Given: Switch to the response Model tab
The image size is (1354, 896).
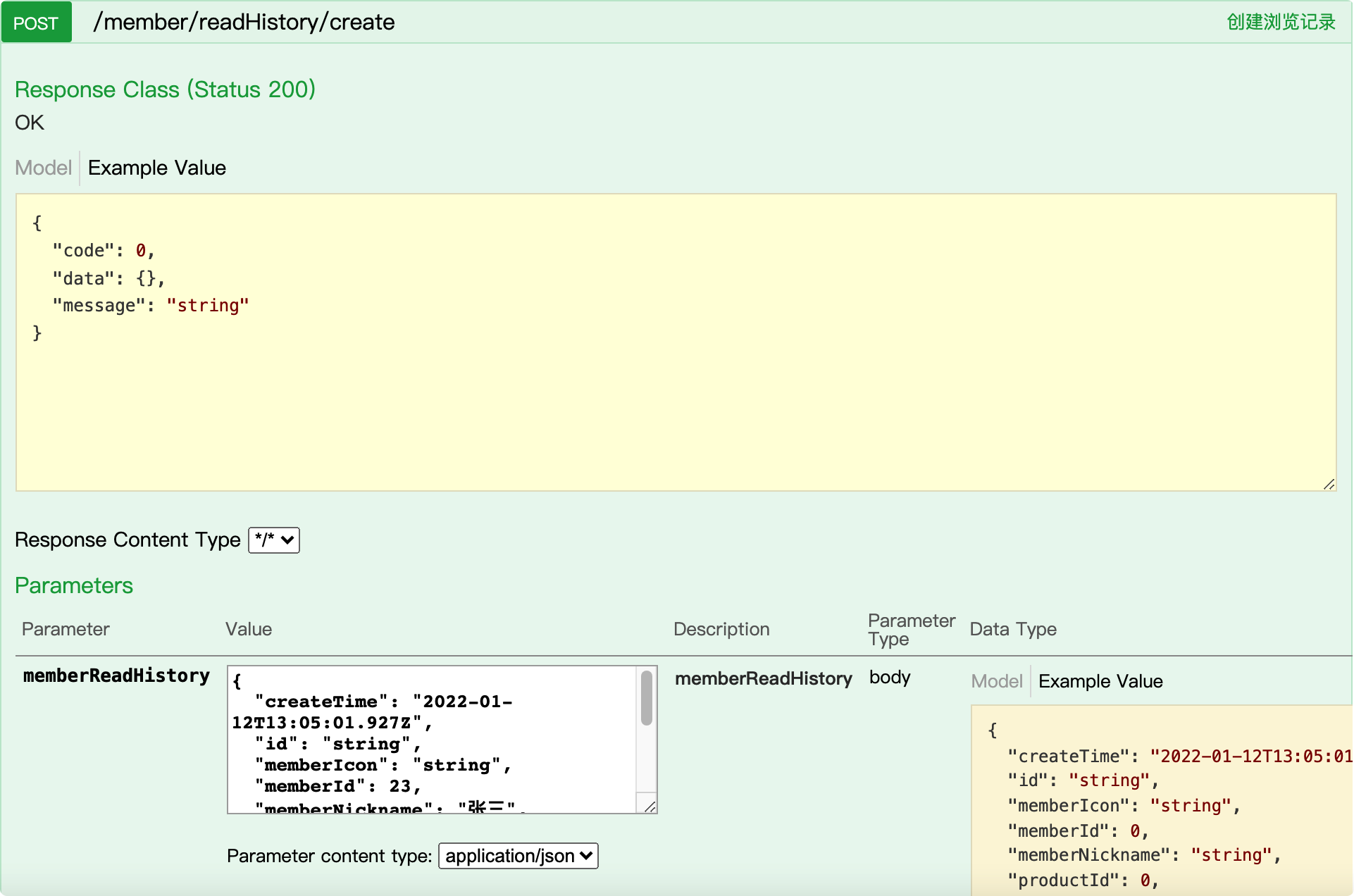Looking at the screenshot, I should (x=43, y=168).
